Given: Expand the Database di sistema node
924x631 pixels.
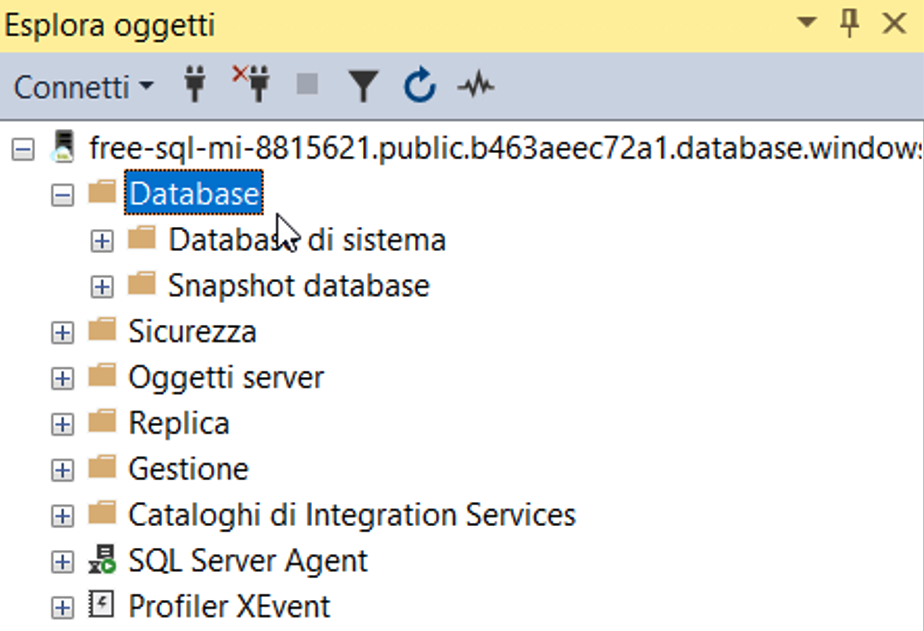Looking at the screenshot, I should tap(102, 241).
